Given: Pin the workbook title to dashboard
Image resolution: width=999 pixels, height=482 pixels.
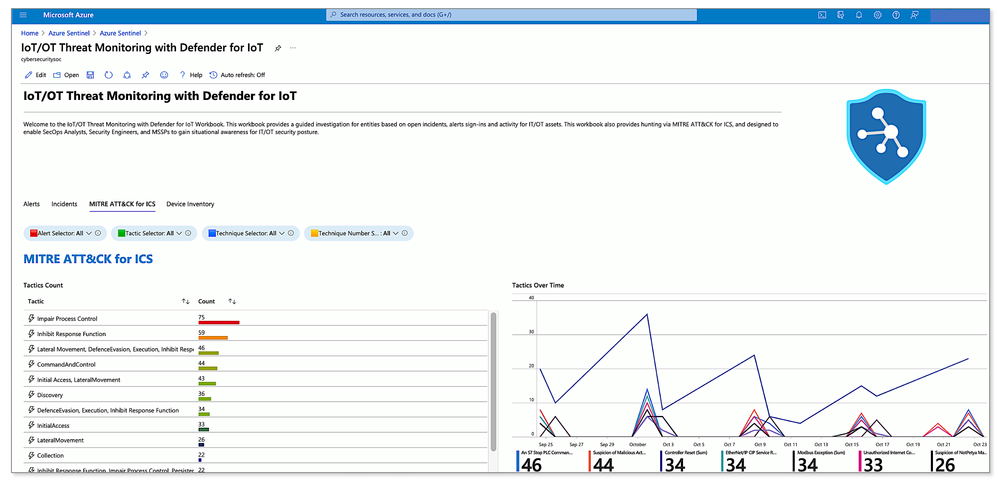Looking at the screenshot, I should click(277, 48).
